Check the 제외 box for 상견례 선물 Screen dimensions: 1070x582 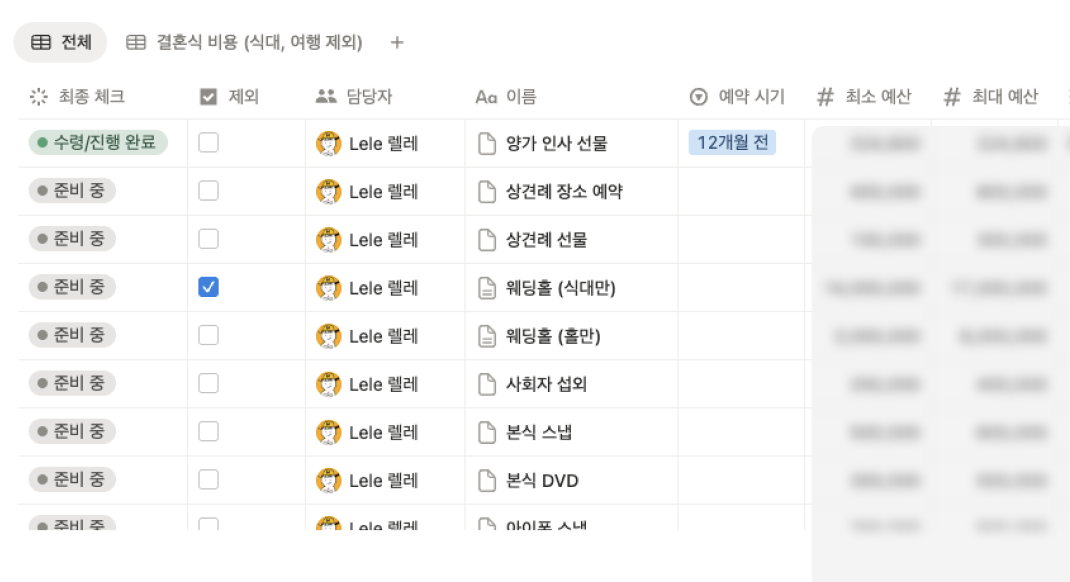click(x=207, y=238)
